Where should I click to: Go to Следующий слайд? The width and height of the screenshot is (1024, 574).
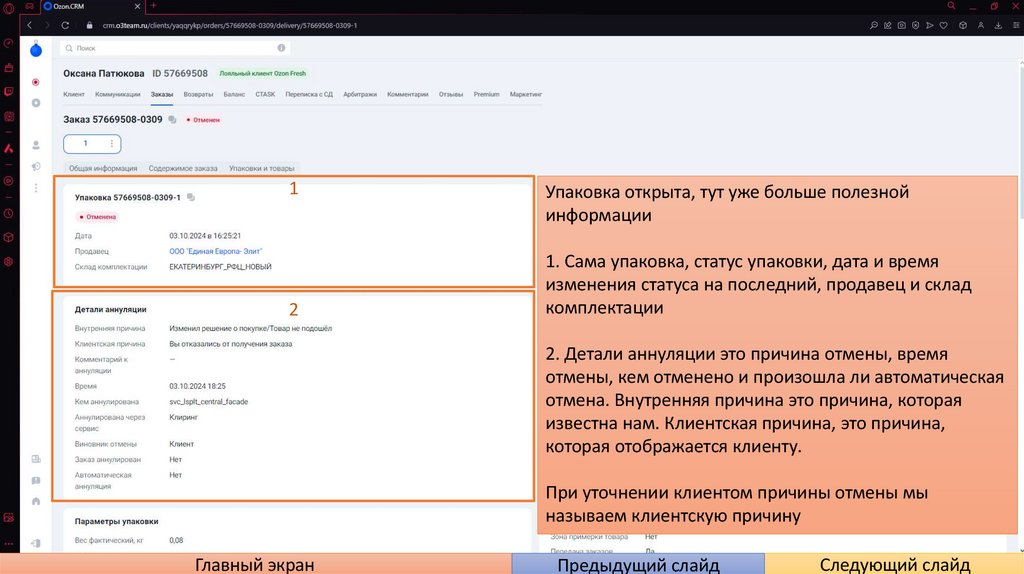point(894,564)
